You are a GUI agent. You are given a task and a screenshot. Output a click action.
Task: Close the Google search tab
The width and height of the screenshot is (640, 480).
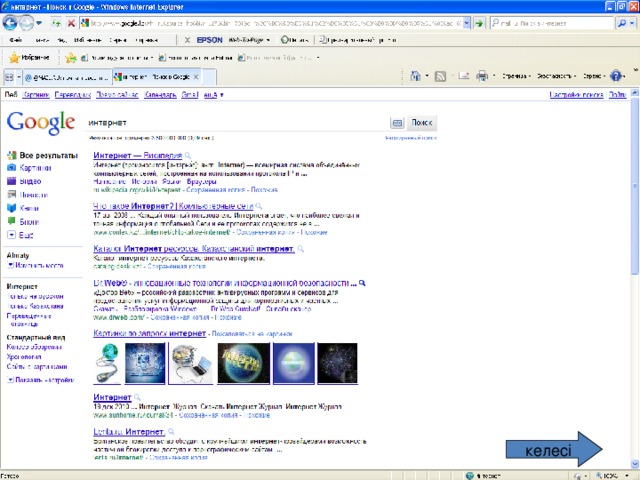[x=196, y=77]
